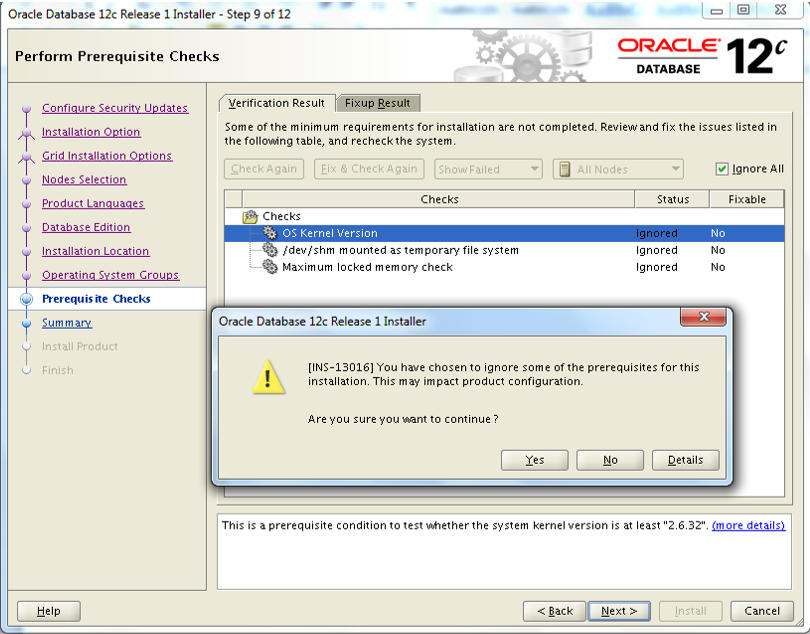
Task: Select Maximum locked memory check row
Action: click(504, 267)
